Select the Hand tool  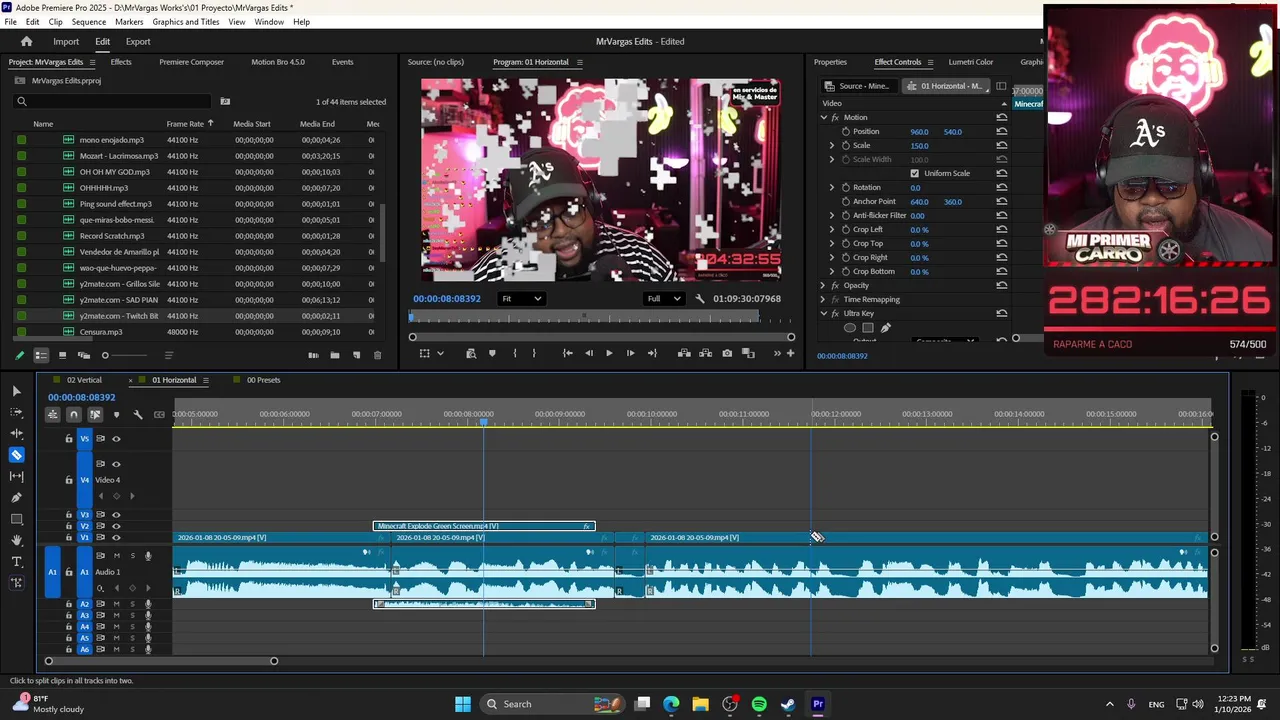coord(16,540)
